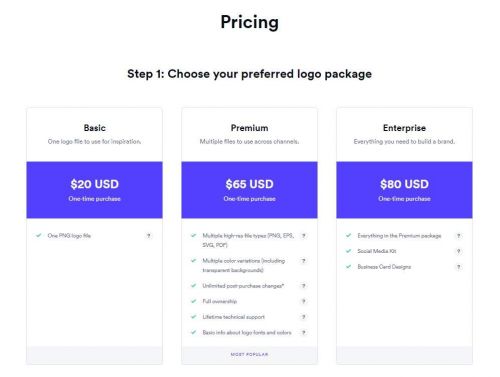Viewport: 500px width, 377px height.
Task: Click help icon beside One PNG logo file
Action: [x=149, y=236]
